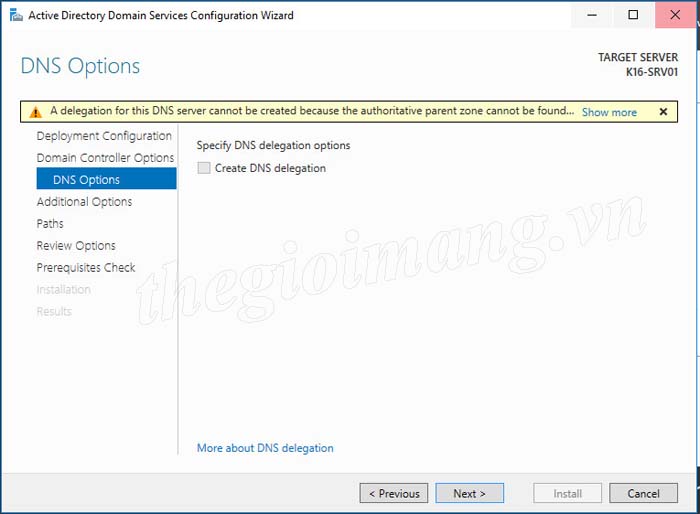Switch to the Review Options step

[x=76, y=246]
